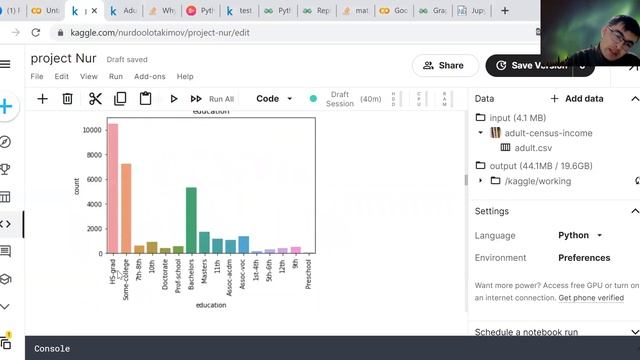Open Datasets via the table icon in the sidebar
Viewport: 640px width, 360px height.
pos(5,197)
